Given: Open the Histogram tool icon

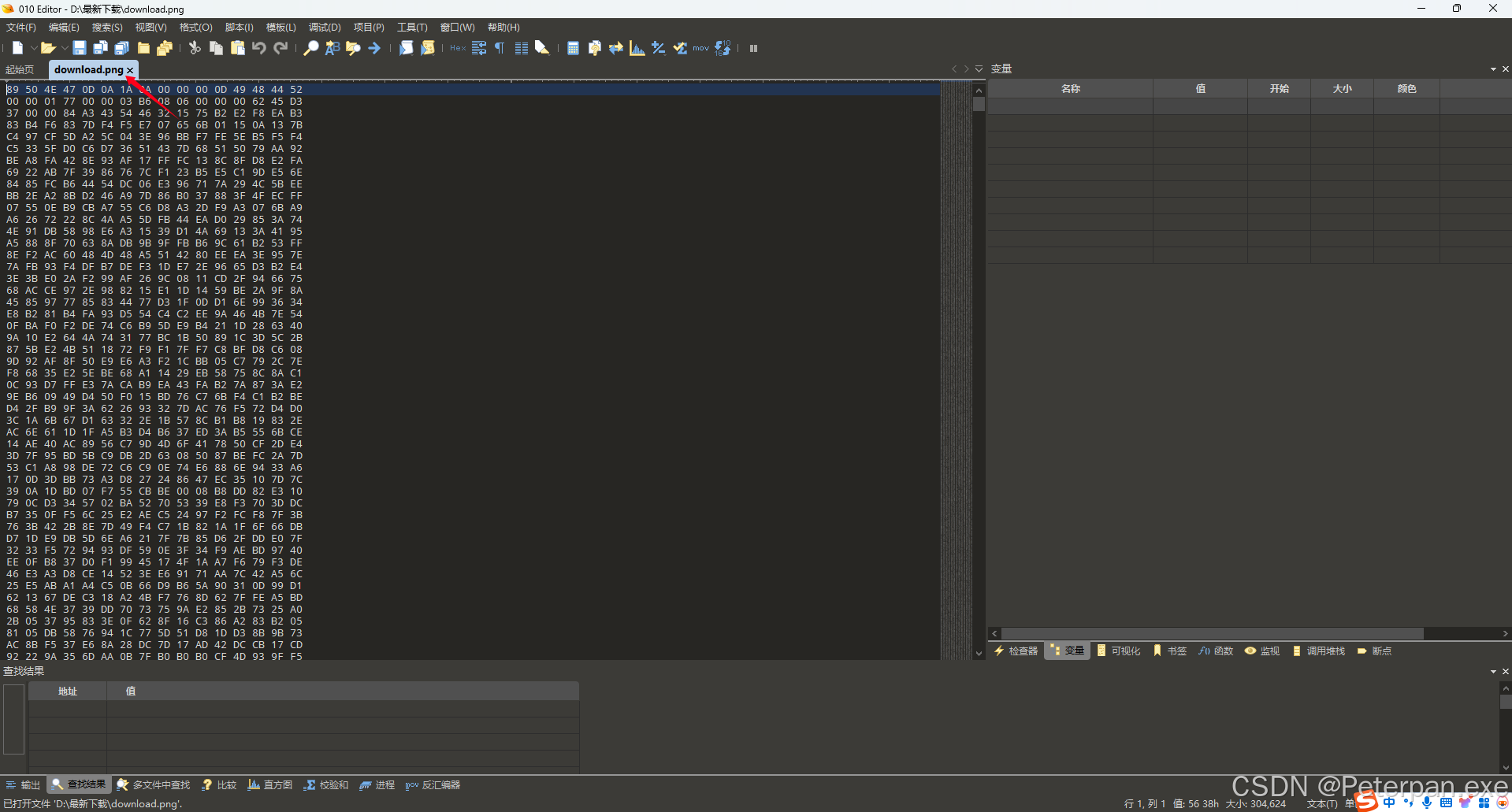Looking at the screenshot, I should 637,48.
